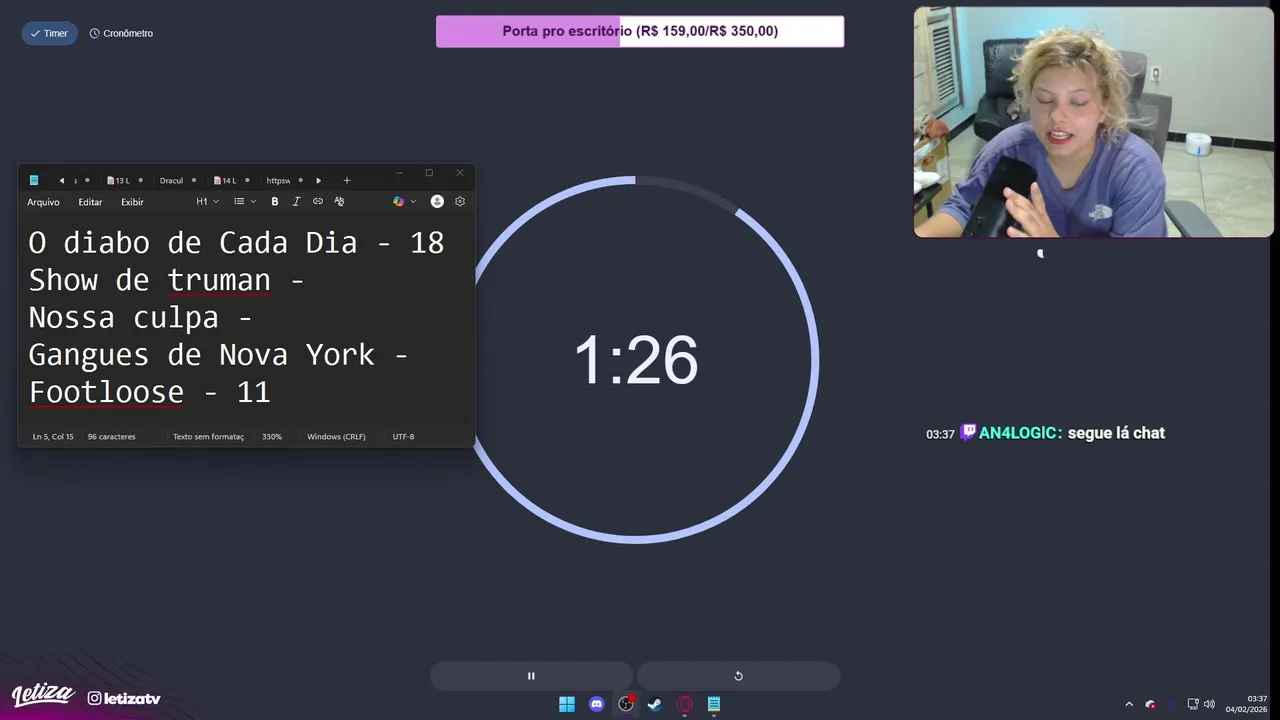1280x720 pixels.
Task: Click the Windows (CRLF) line ending entry
Action: tap(336, 436)
